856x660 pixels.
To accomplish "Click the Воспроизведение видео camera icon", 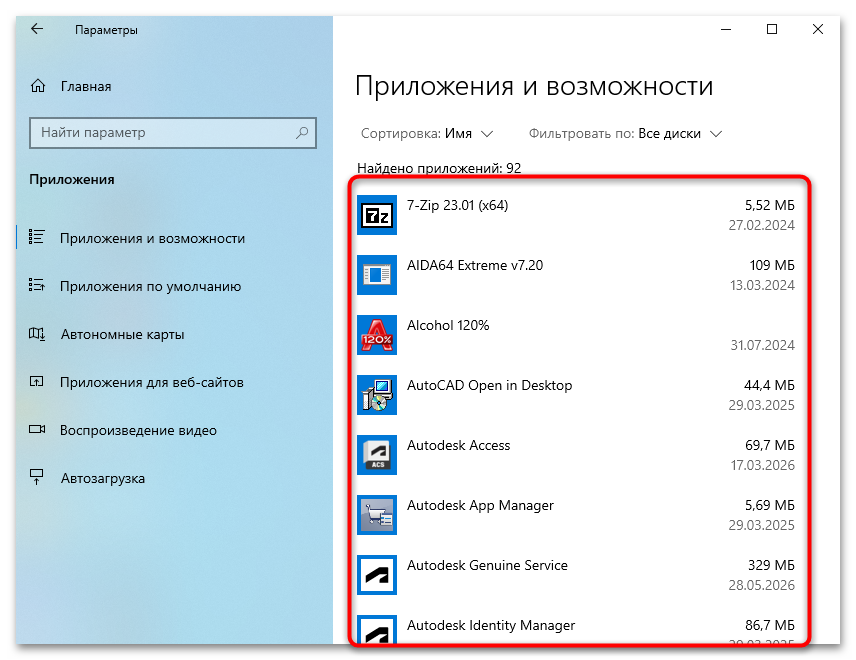I will click(37, 430).
